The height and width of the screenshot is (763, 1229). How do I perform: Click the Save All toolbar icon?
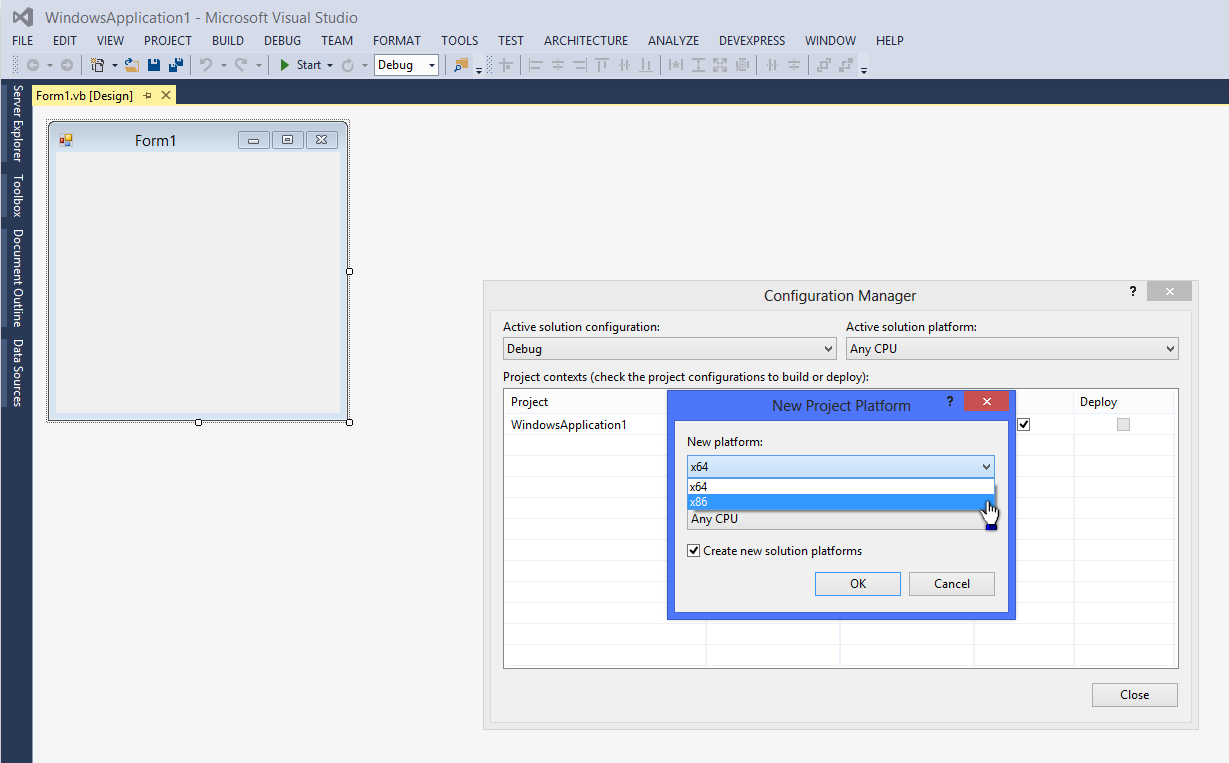pos(176,65)
